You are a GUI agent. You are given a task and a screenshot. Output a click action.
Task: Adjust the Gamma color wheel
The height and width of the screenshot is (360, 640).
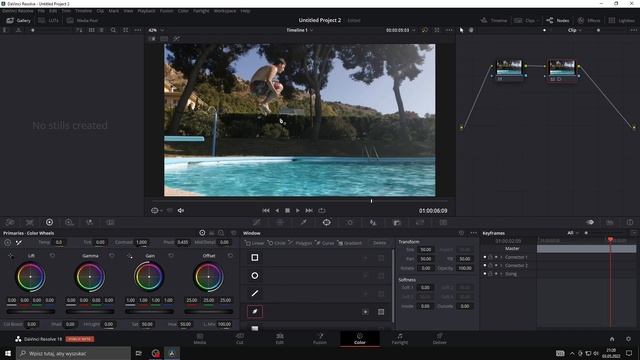(90, 277)
